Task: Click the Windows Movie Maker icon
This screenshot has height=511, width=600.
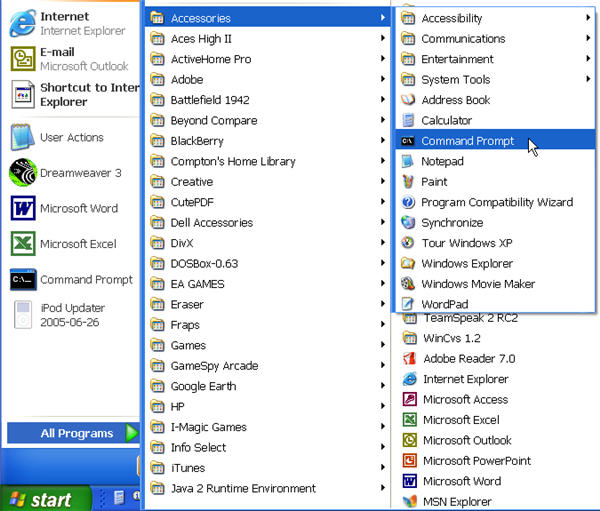Action: [408, 284]
